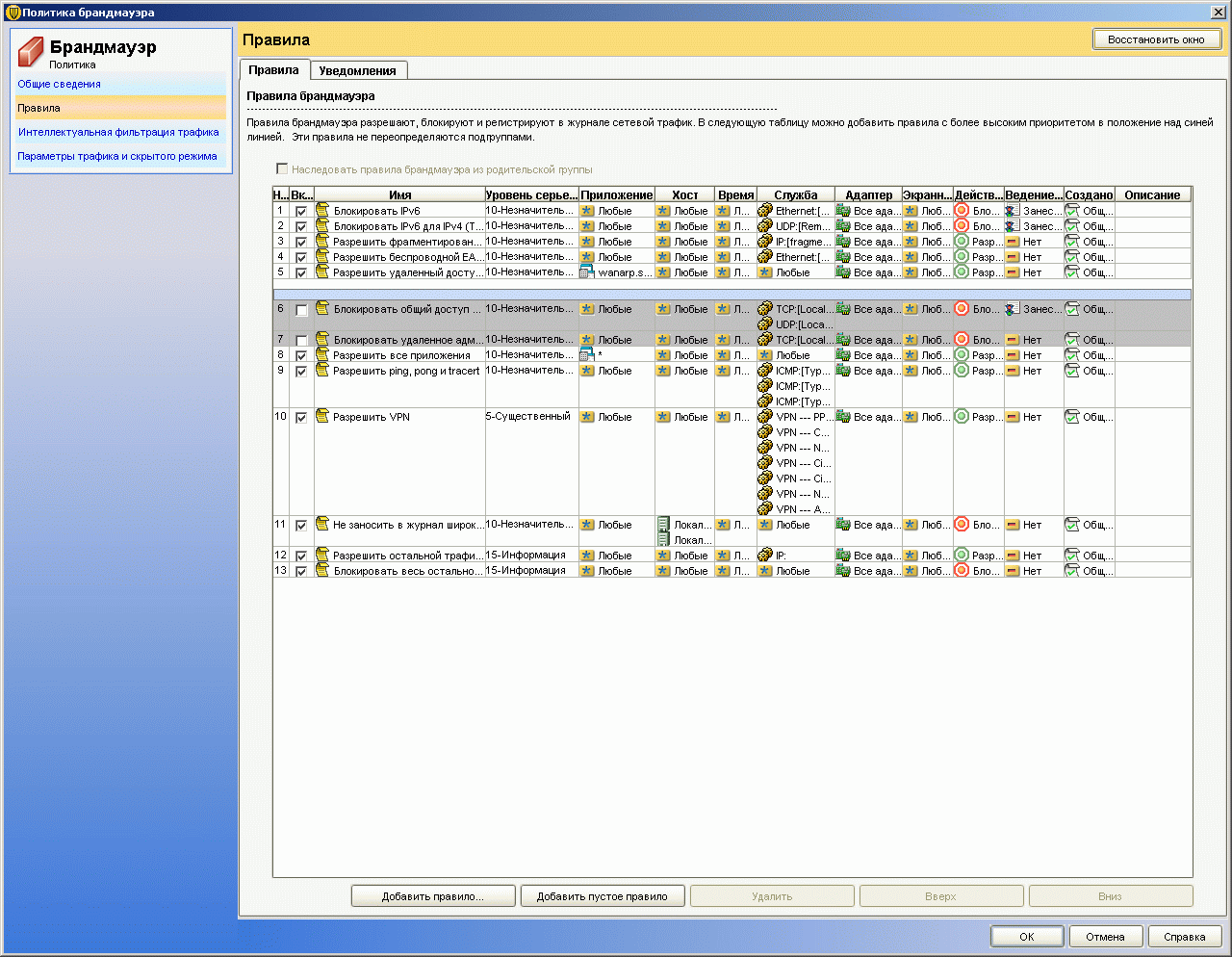
Task: Confirm the dialog with OK
Action: (1027, 937)
